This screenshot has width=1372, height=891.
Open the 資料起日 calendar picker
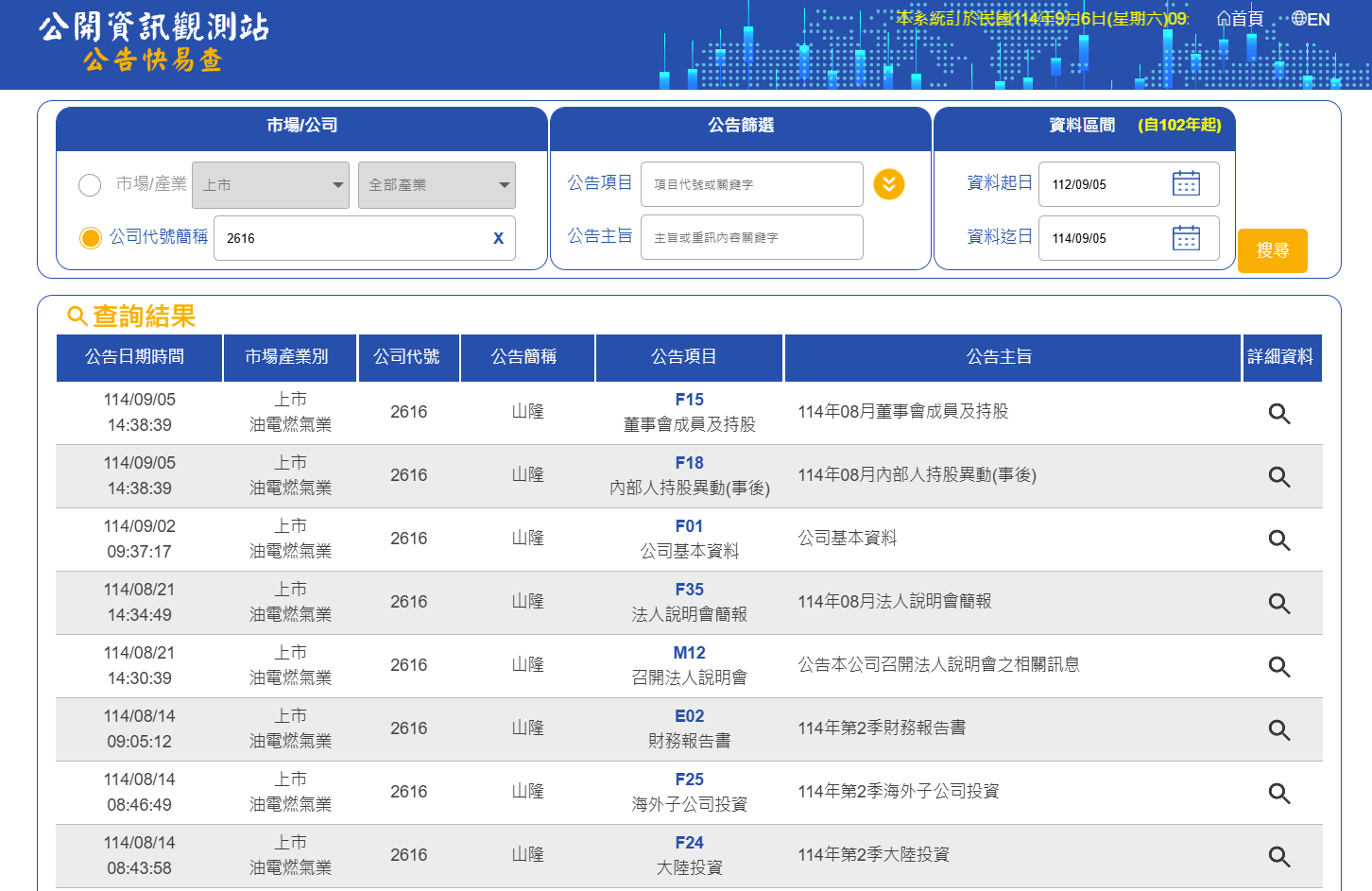point(1185,184)
